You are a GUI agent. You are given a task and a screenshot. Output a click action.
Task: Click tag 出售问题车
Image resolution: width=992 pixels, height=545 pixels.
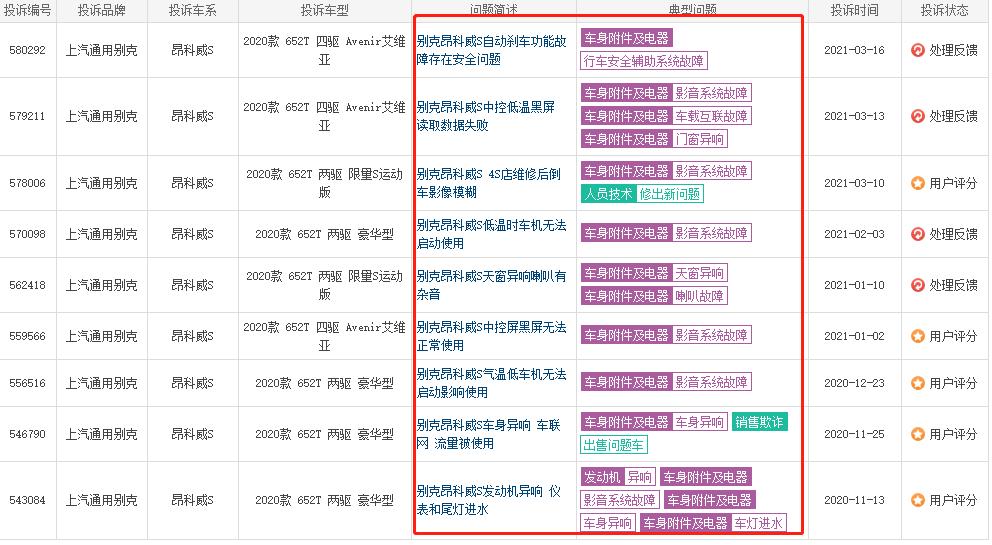(x=613, y=445)
